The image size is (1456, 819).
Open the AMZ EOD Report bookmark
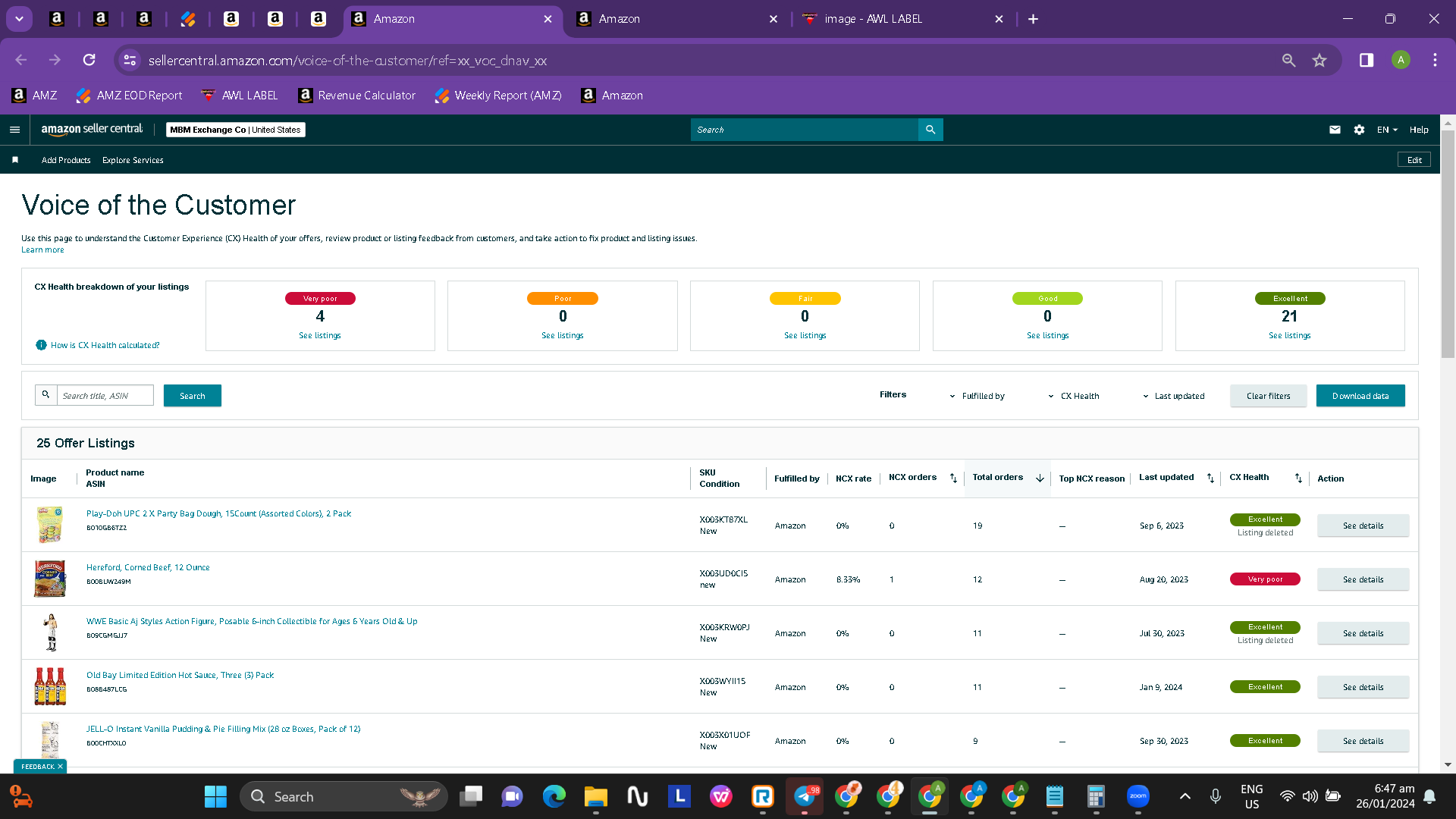pos(130,96)
